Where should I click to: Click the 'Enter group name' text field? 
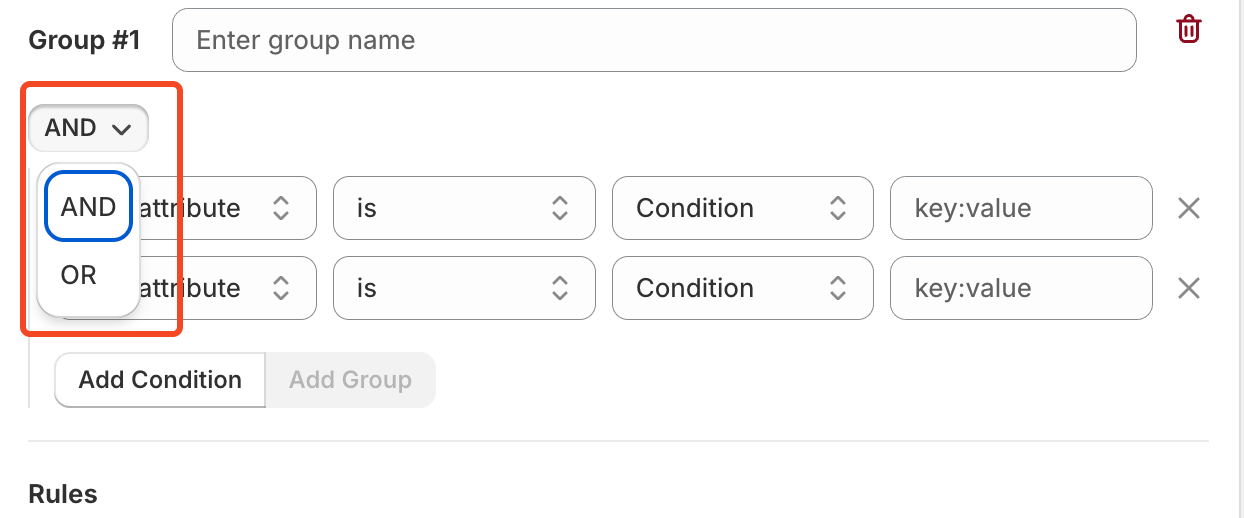(x=654, y=40)
